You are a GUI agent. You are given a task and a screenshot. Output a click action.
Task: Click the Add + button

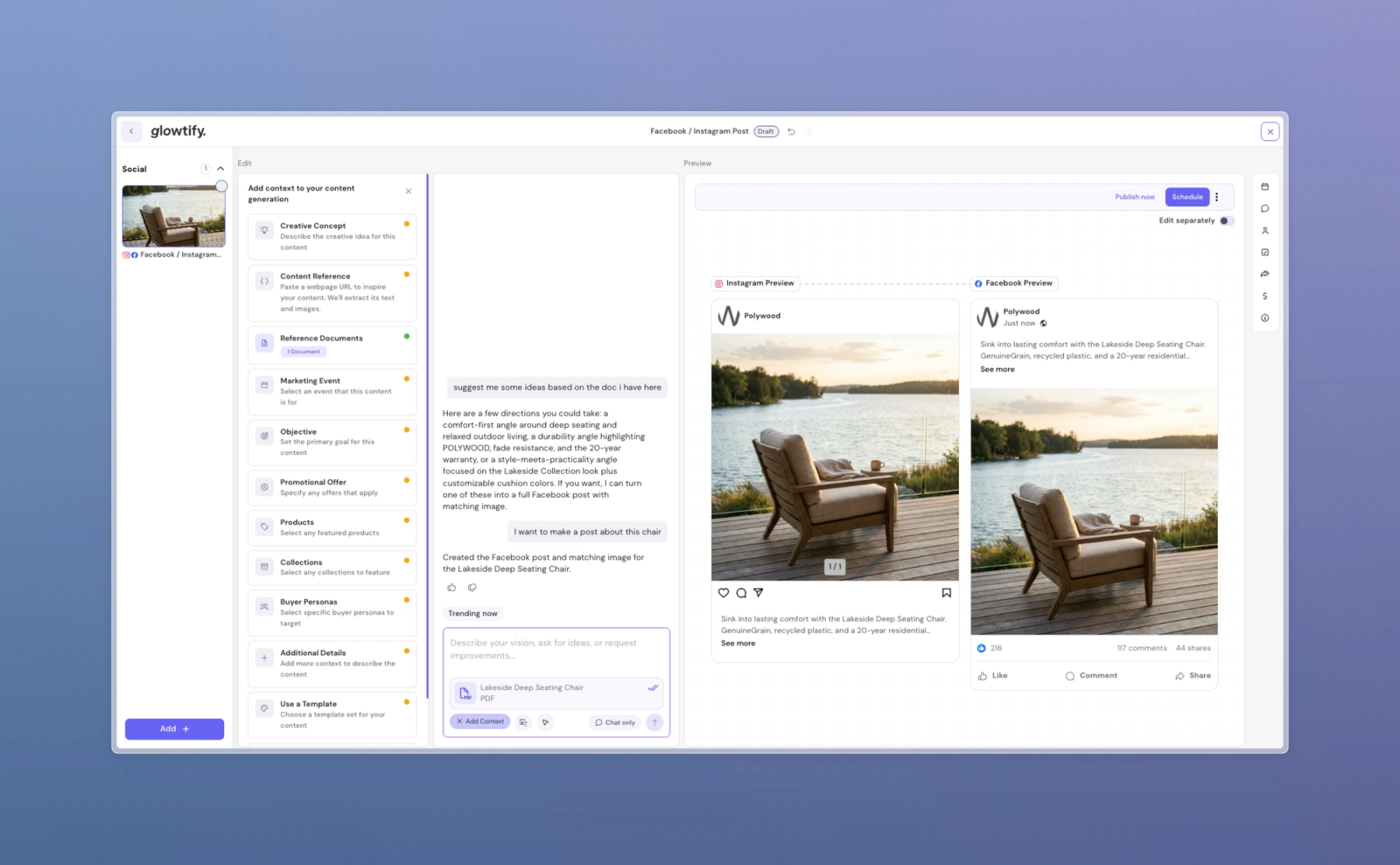[174, 729]
